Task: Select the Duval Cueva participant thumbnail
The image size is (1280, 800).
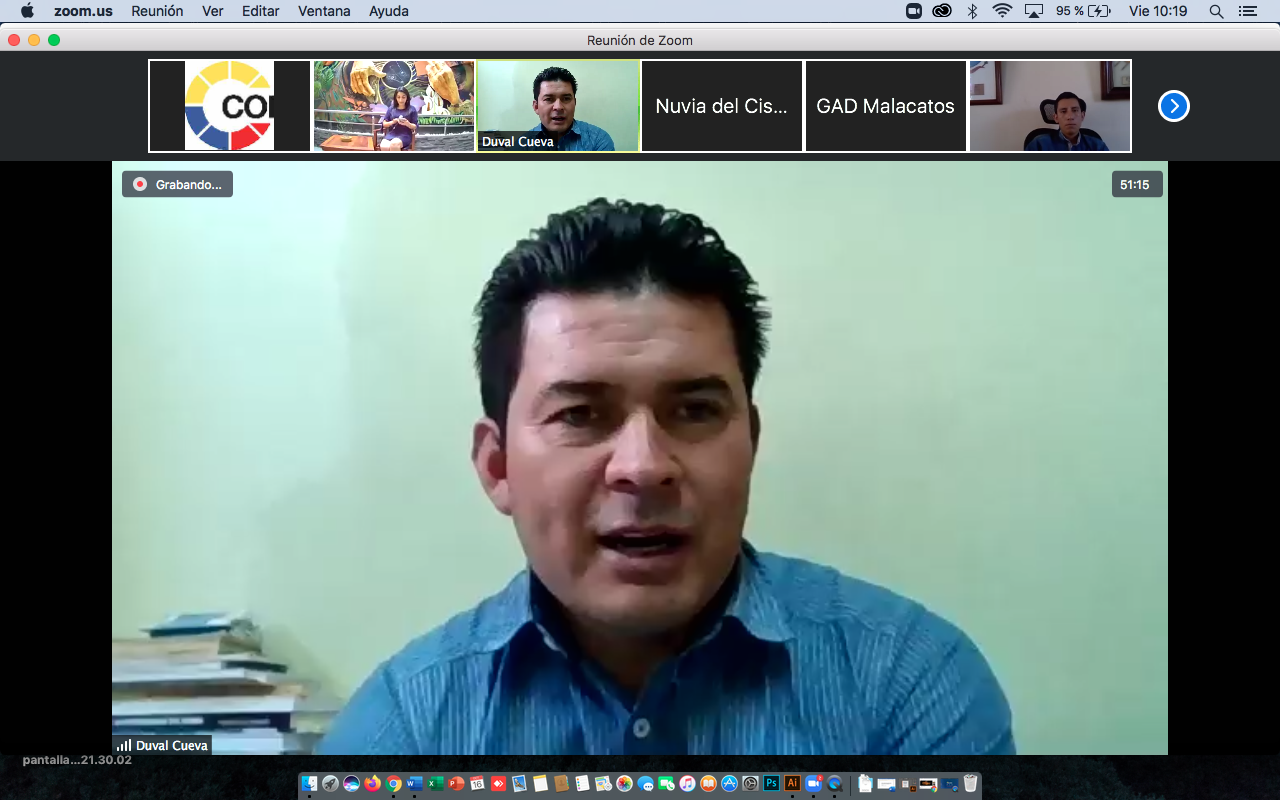Action: point(558,106)
